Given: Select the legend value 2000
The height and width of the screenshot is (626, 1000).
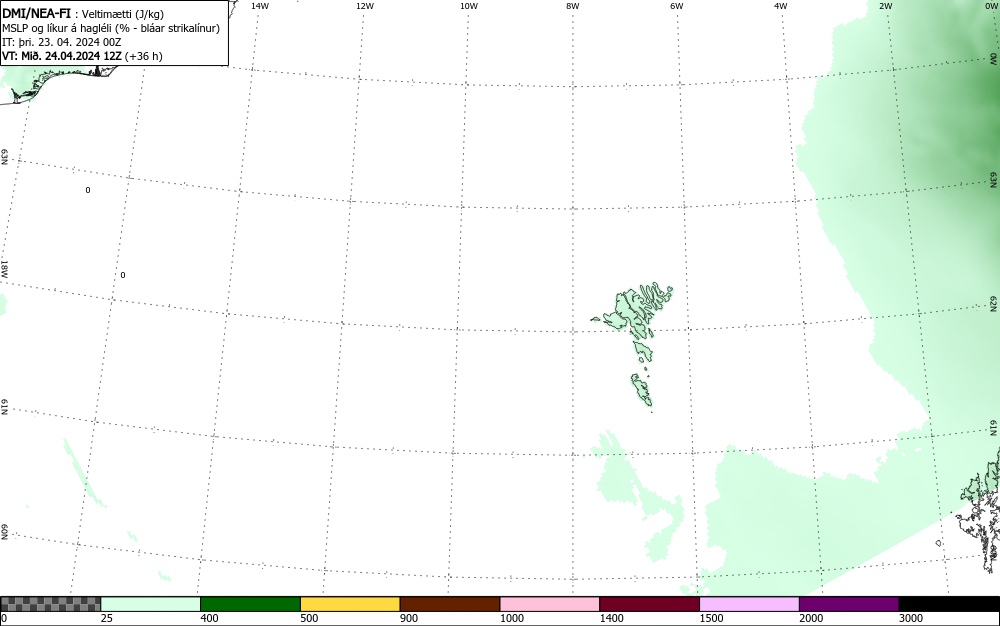Looking at the screenshot, I should pos(811,618).
